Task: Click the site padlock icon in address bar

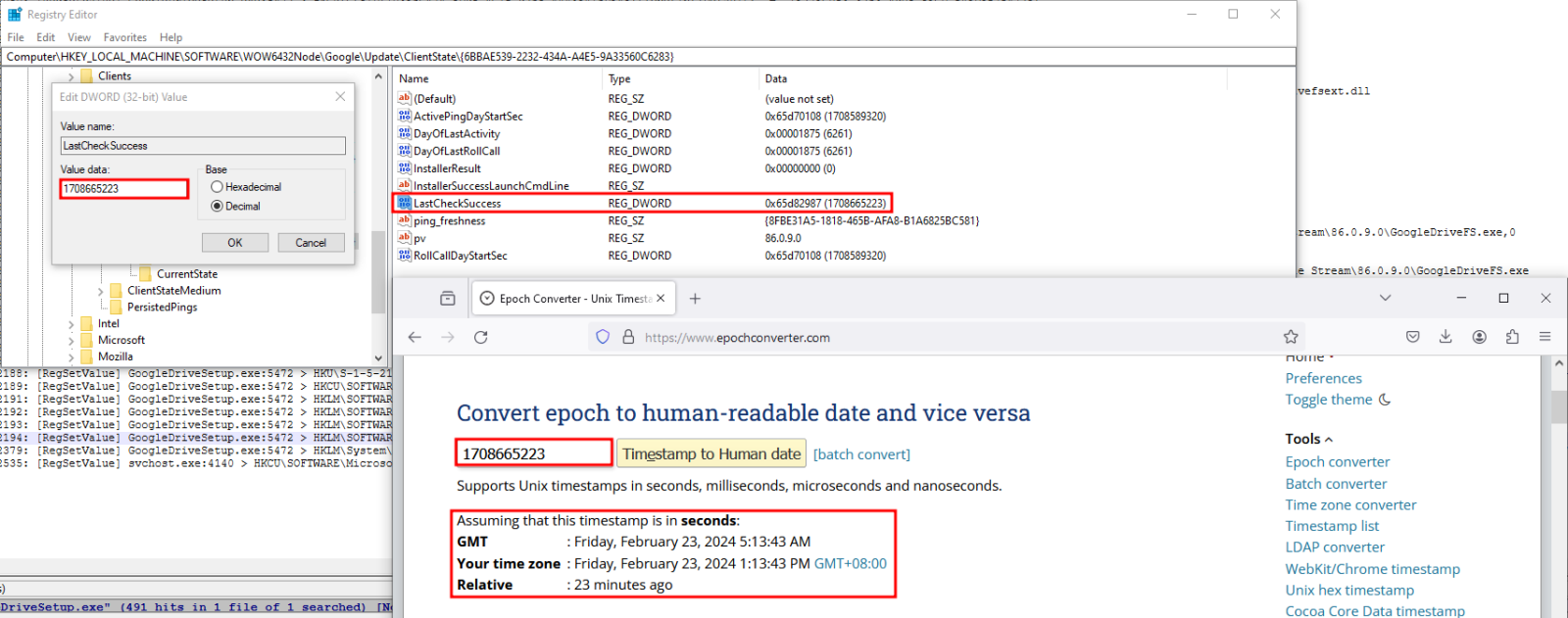Action: click(x=628, y=337)
